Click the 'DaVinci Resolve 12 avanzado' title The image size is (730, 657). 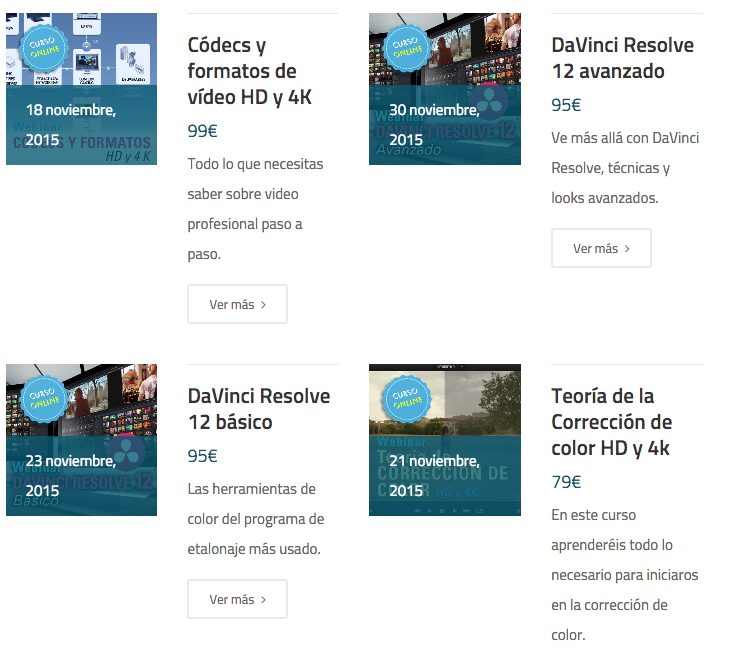622,58
